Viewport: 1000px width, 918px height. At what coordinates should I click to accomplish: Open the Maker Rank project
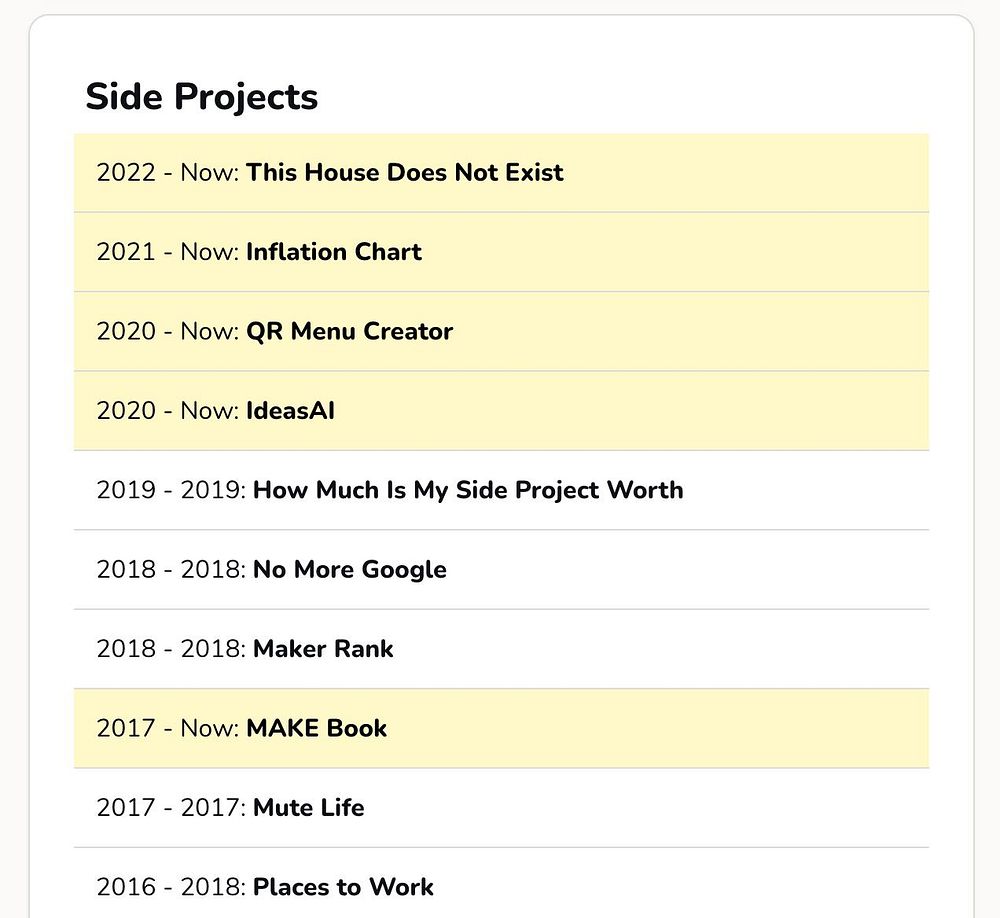pos(323,649)
